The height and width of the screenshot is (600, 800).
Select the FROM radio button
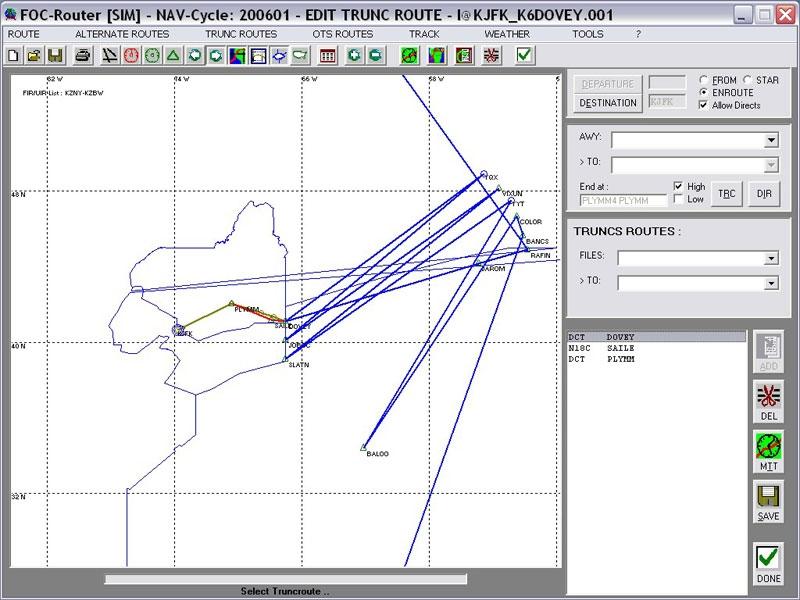point(705,80)
